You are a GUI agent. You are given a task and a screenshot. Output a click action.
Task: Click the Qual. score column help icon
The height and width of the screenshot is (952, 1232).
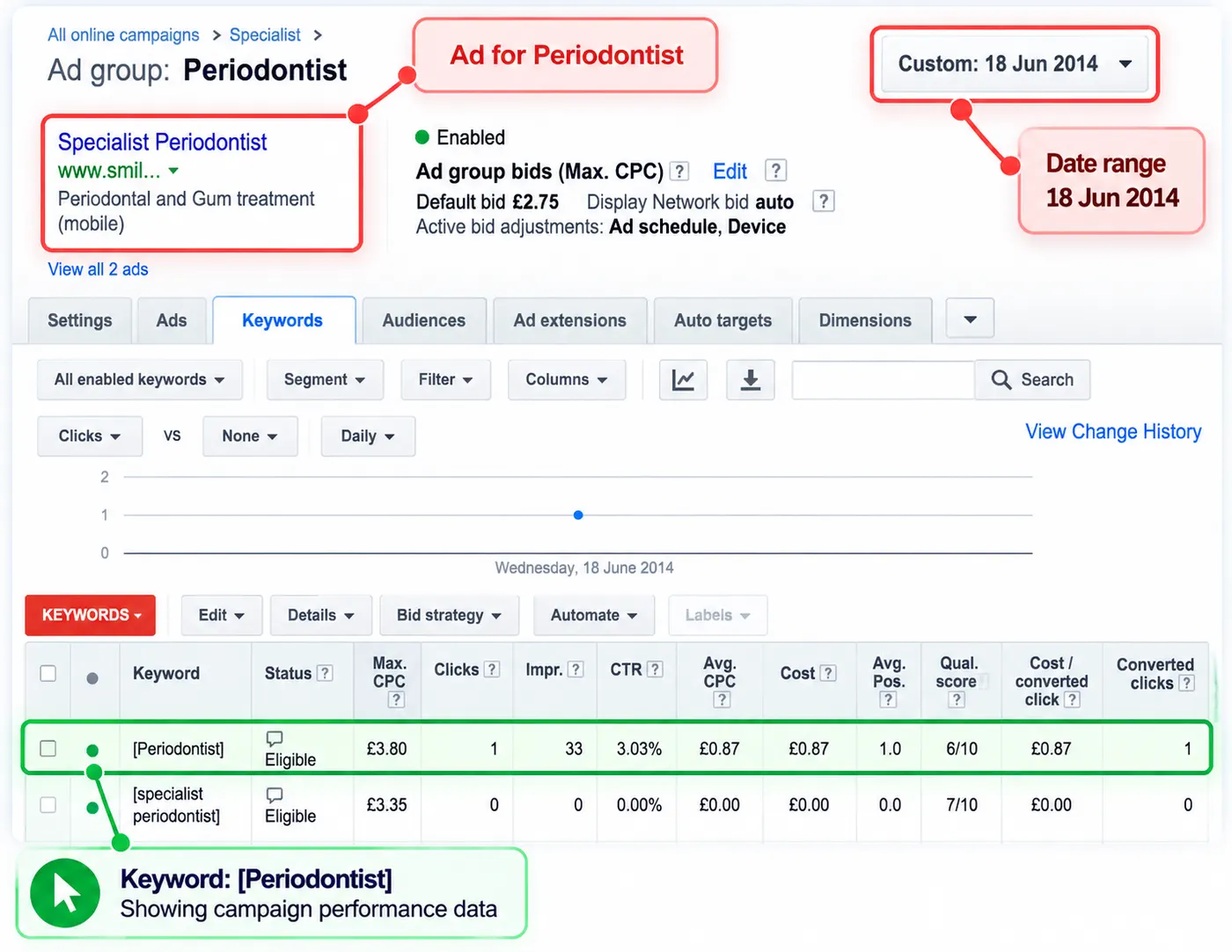(x=957, y=699)
